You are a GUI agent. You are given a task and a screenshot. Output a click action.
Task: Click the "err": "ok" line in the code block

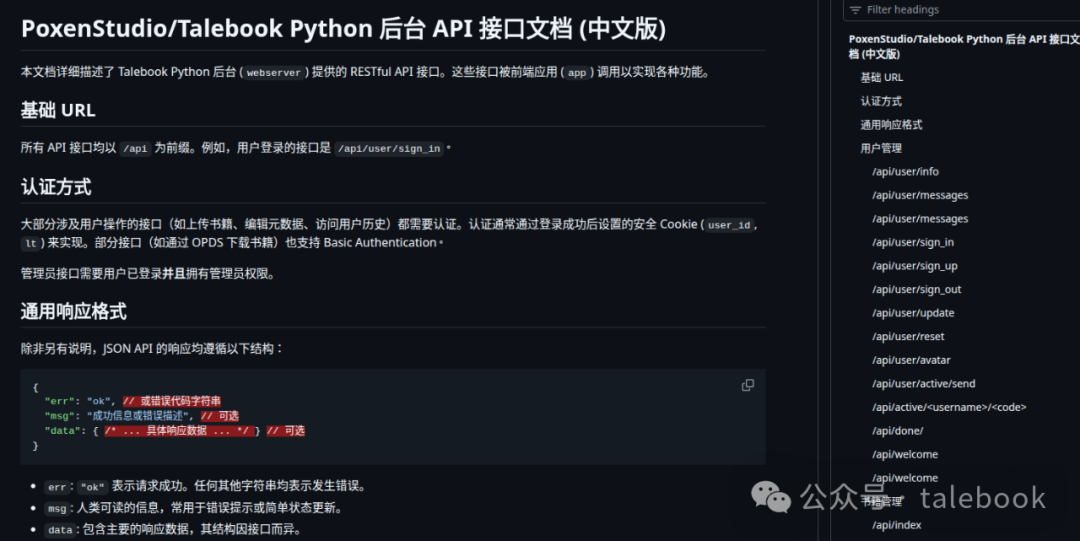133,401
